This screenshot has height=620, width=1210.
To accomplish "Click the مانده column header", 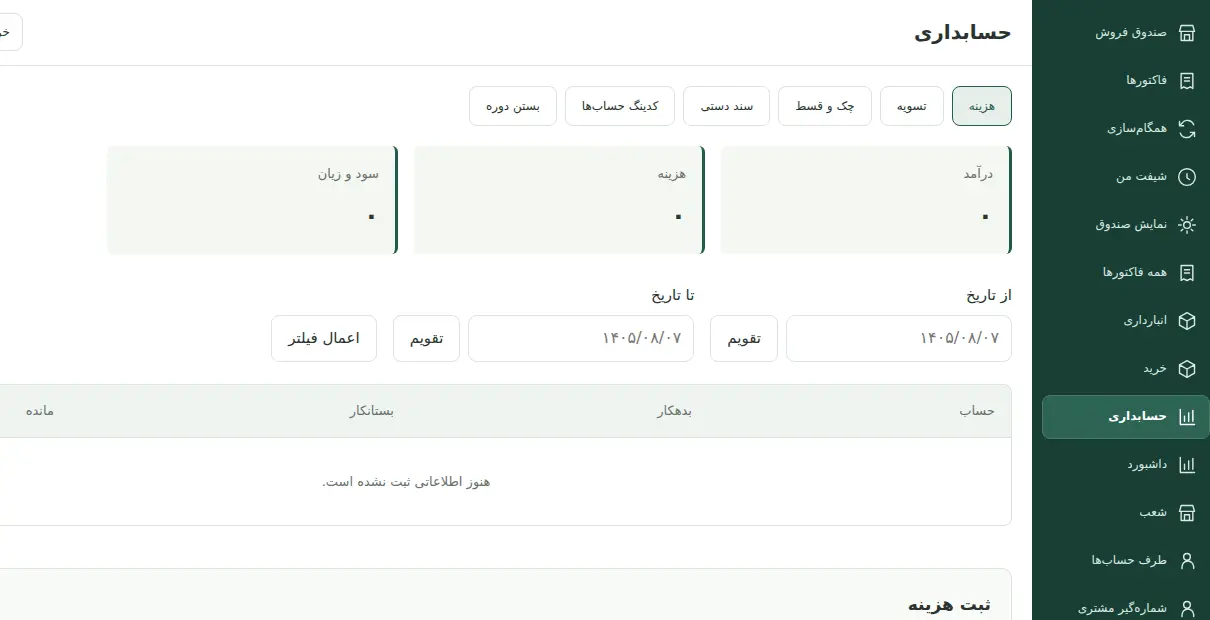I will coord(40,411).
